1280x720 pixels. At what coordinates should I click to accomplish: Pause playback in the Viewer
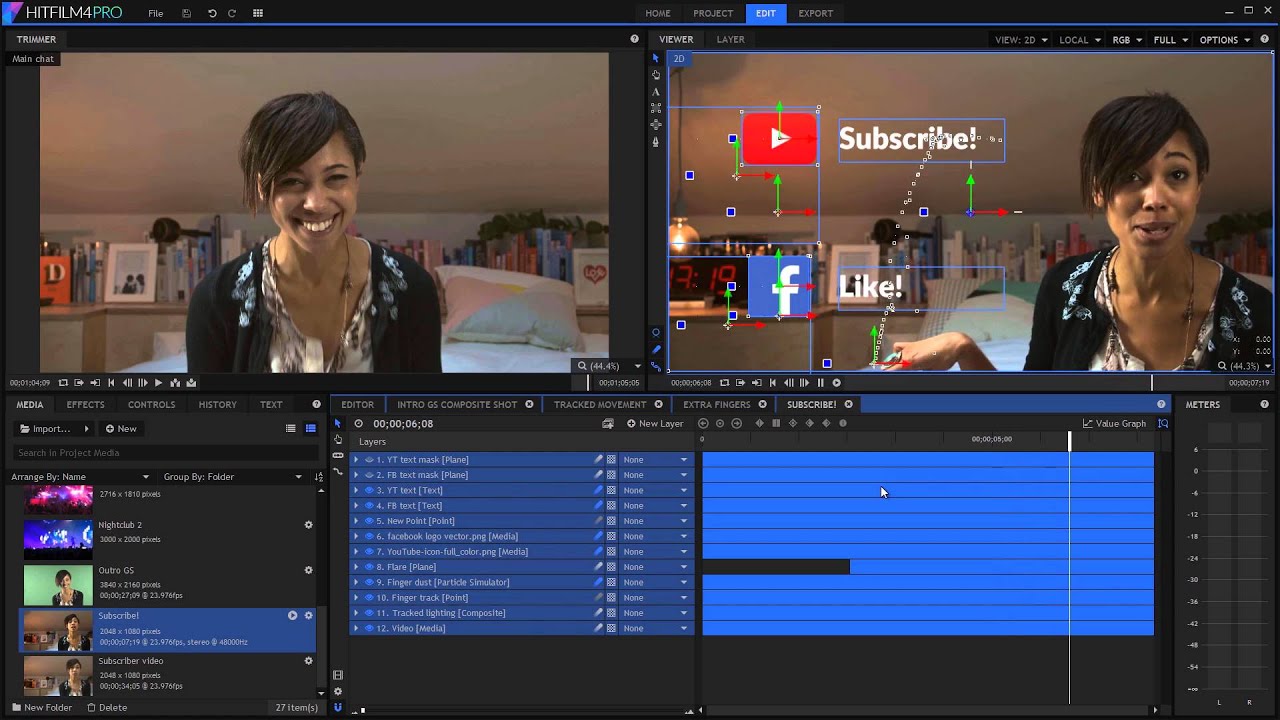821,383
